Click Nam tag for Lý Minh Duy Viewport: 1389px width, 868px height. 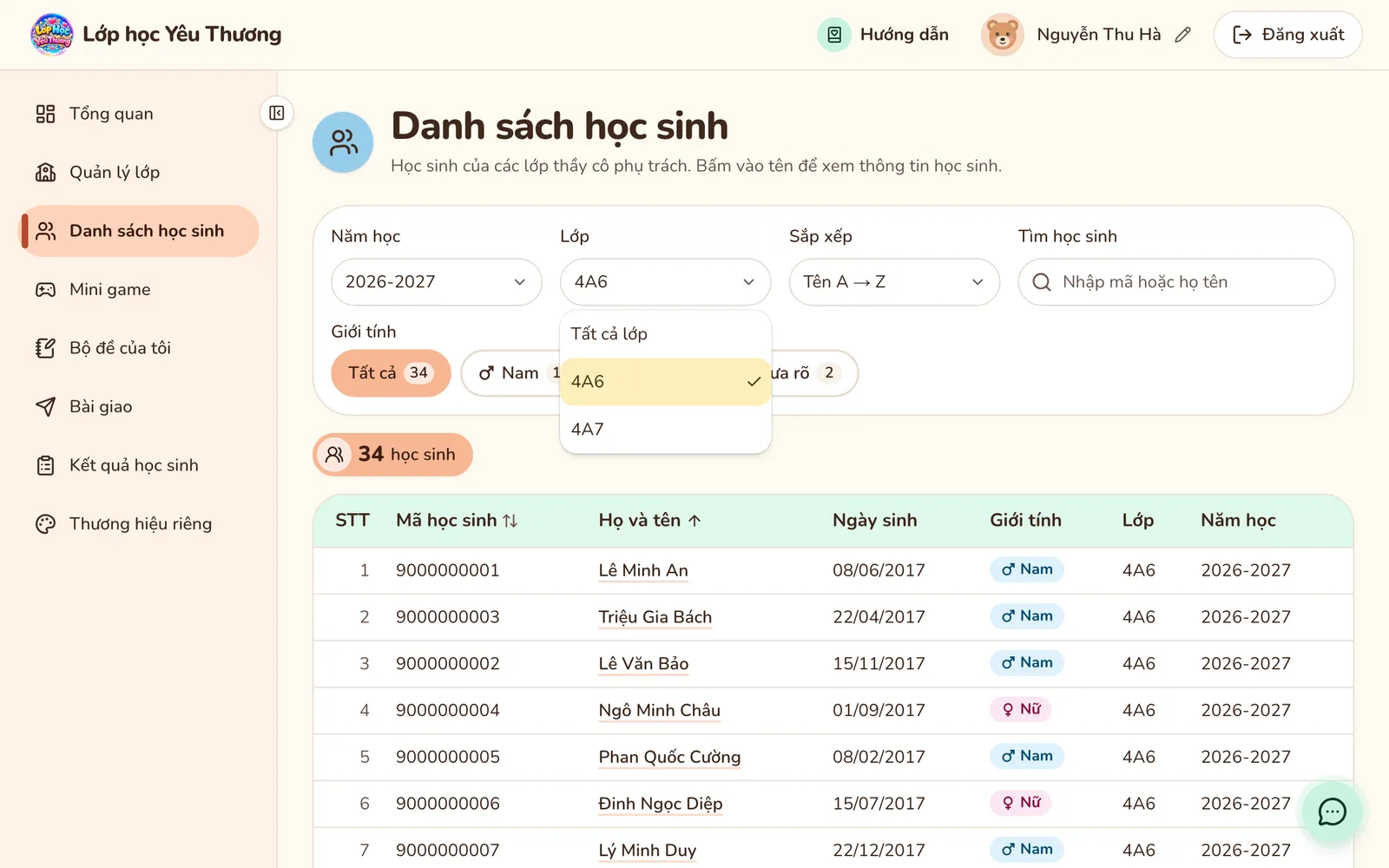[x=1027, y=849]
